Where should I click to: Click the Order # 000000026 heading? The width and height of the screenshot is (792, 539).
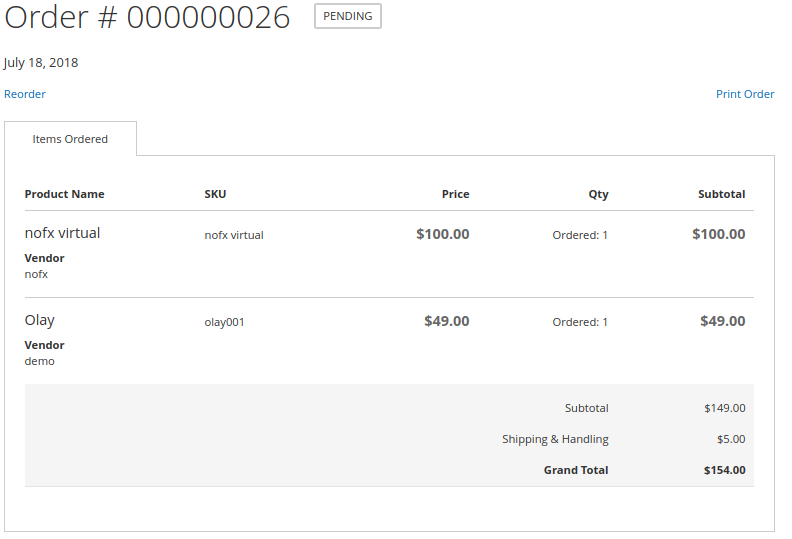(148, 17)
